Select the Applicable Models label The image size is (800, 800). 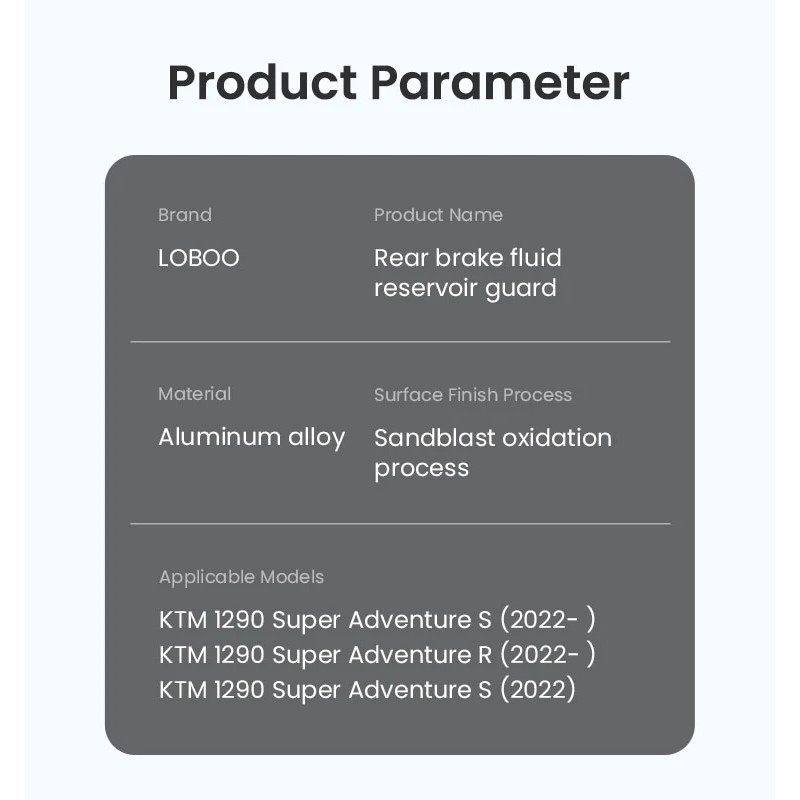click(x=241, y=578)
